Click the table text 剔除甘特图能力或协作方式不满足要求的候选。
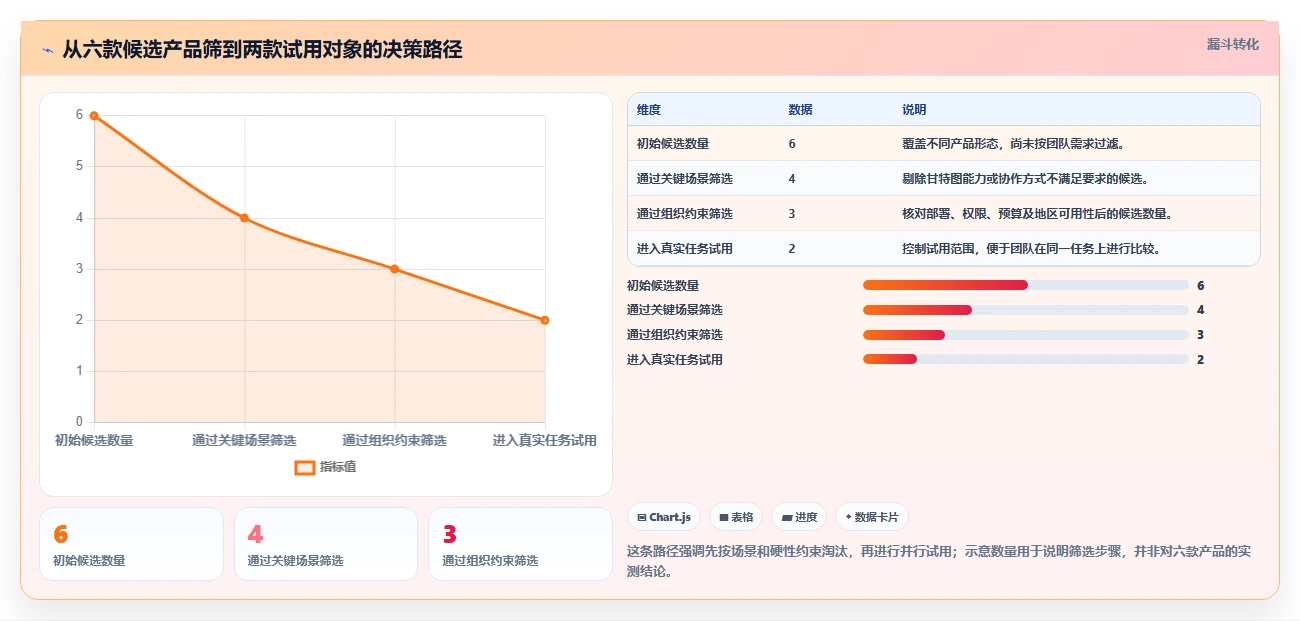 point(1025,179)
